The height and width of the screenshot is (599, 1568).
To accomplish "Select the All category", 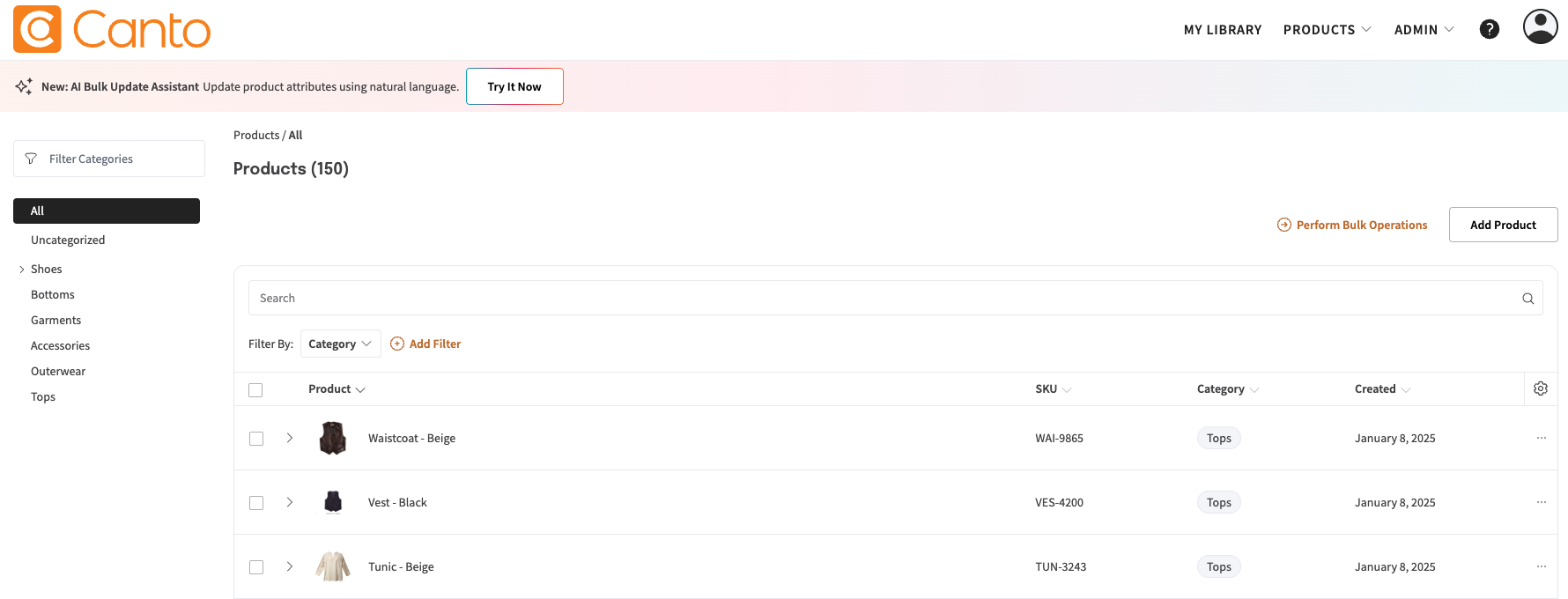I will (107, 211).
